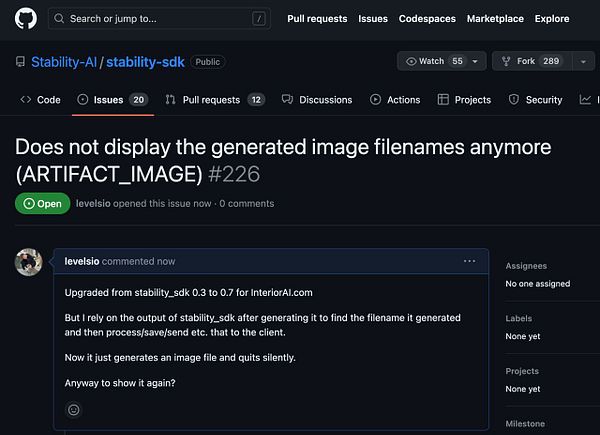Click the 'Anyway to show it again?' line
This screenshot has height=435, width=600.
click(120, 383)
